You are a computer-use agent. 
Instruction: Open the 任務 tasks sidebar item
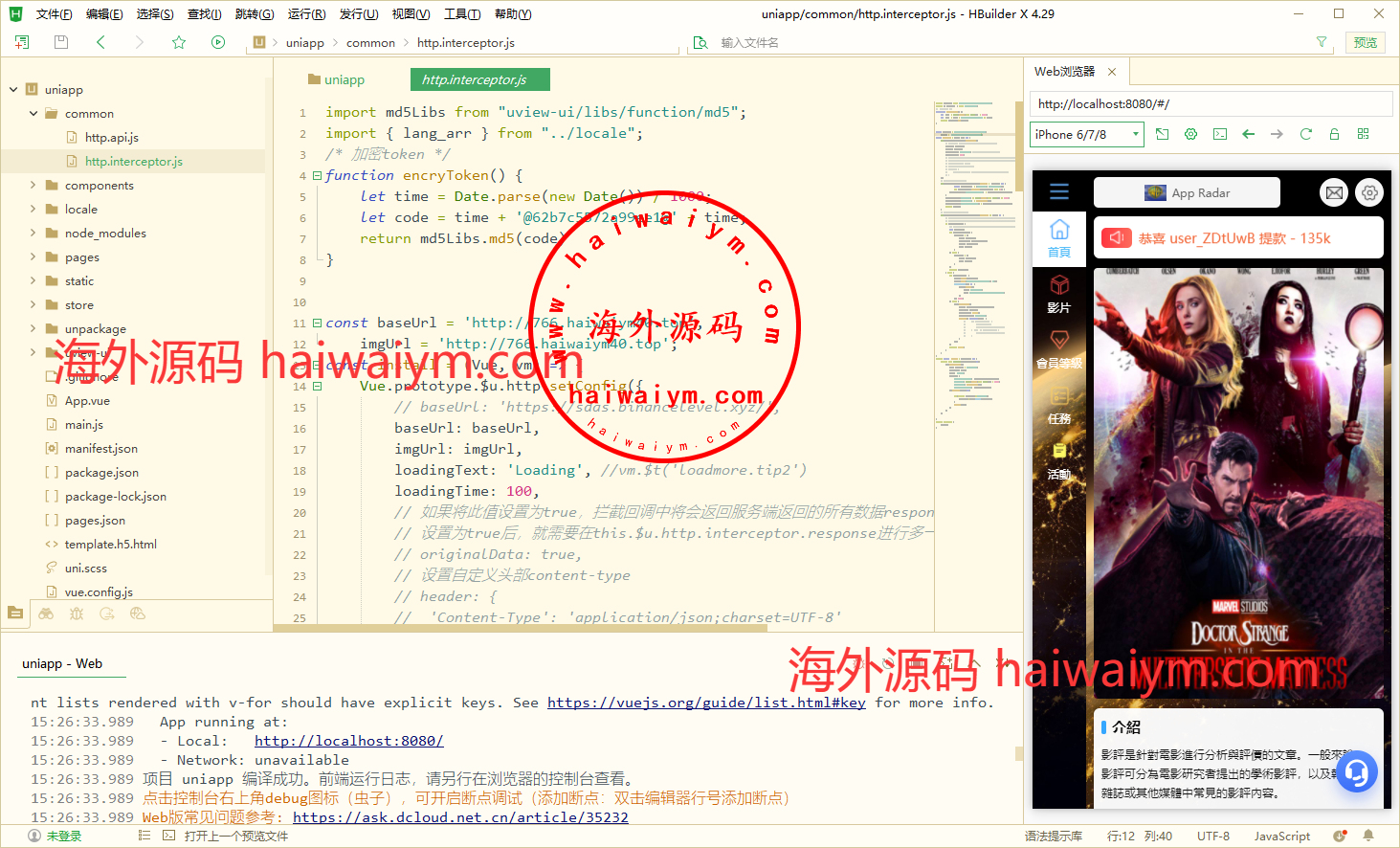pos(1059,405)
